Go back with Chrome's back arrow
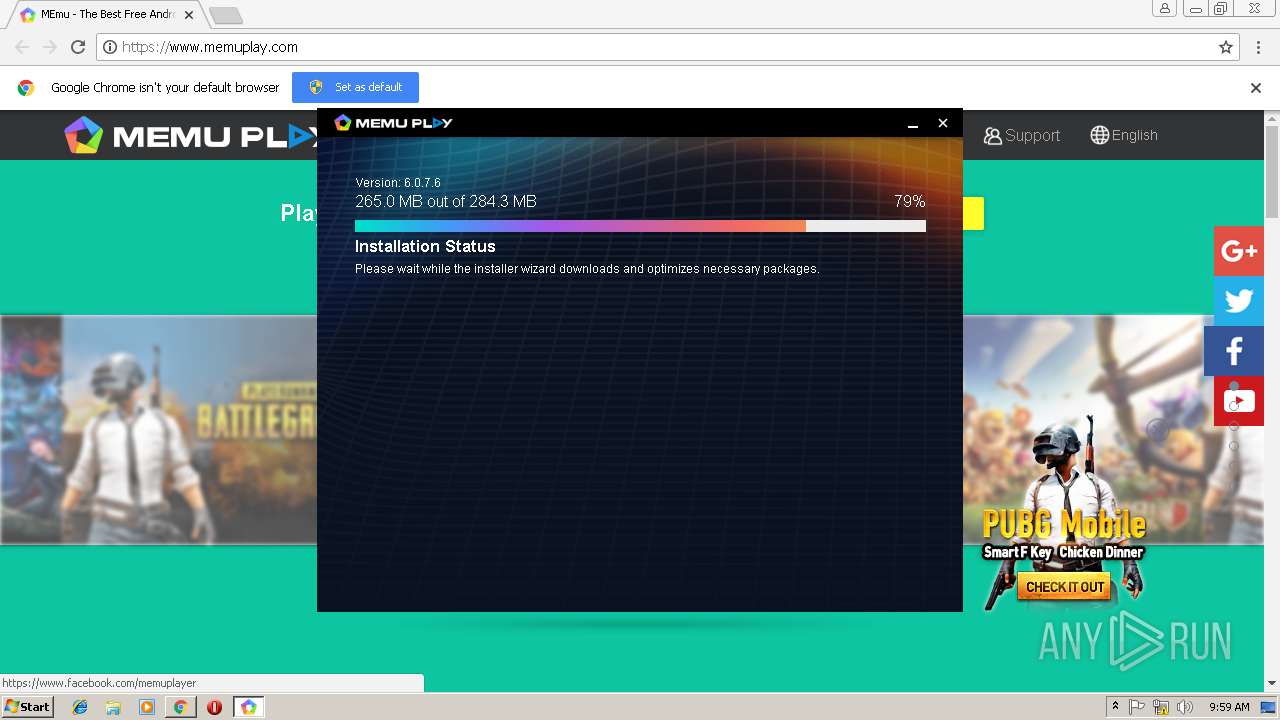Image resolution: width=1280 pixels, height=720 pixels. click(22, 47)
